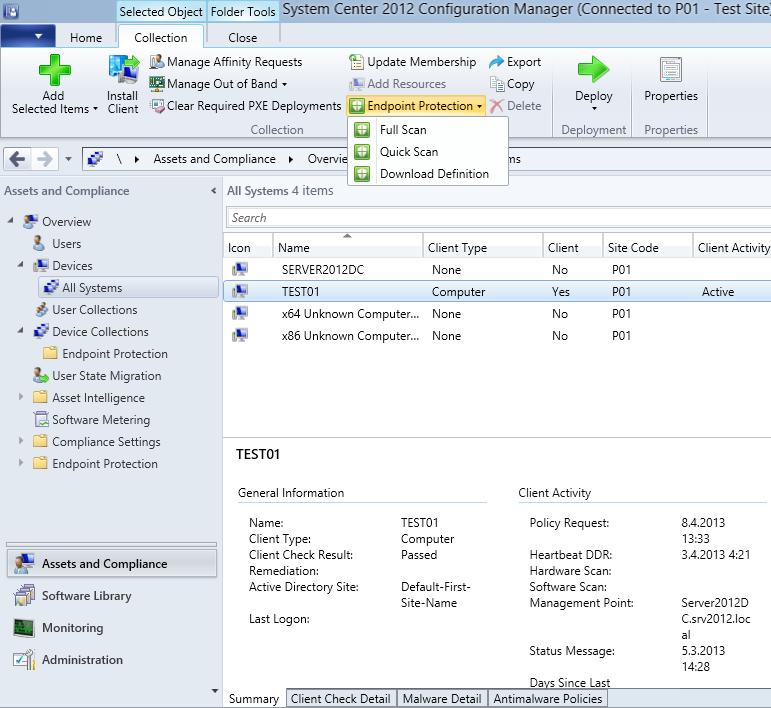
Task: Click the Install Client icon
Action: pos(123,70)
